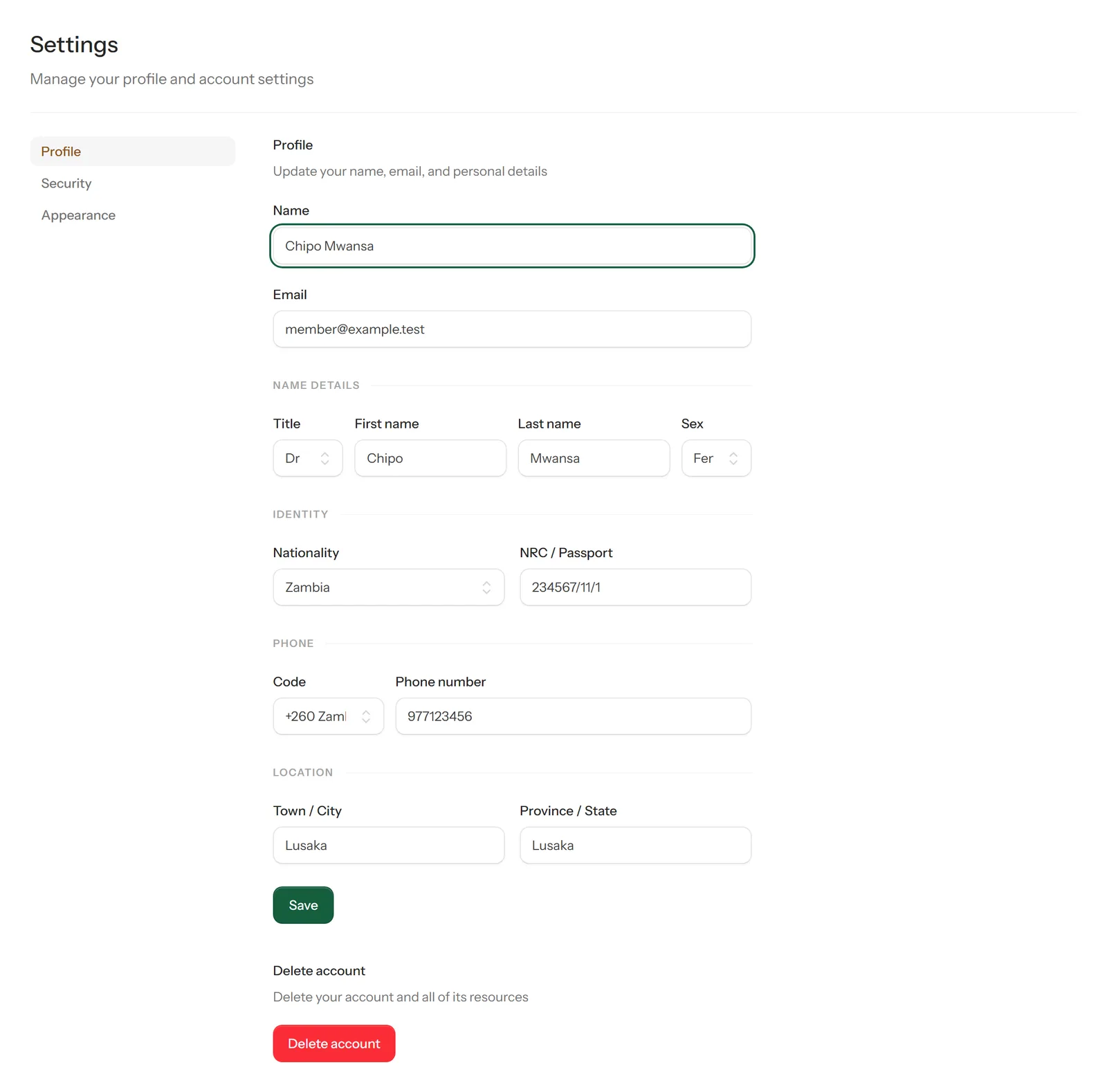Click the LOCATION section label
This screenshot has height=1092, width=1107.
point(303,772)
